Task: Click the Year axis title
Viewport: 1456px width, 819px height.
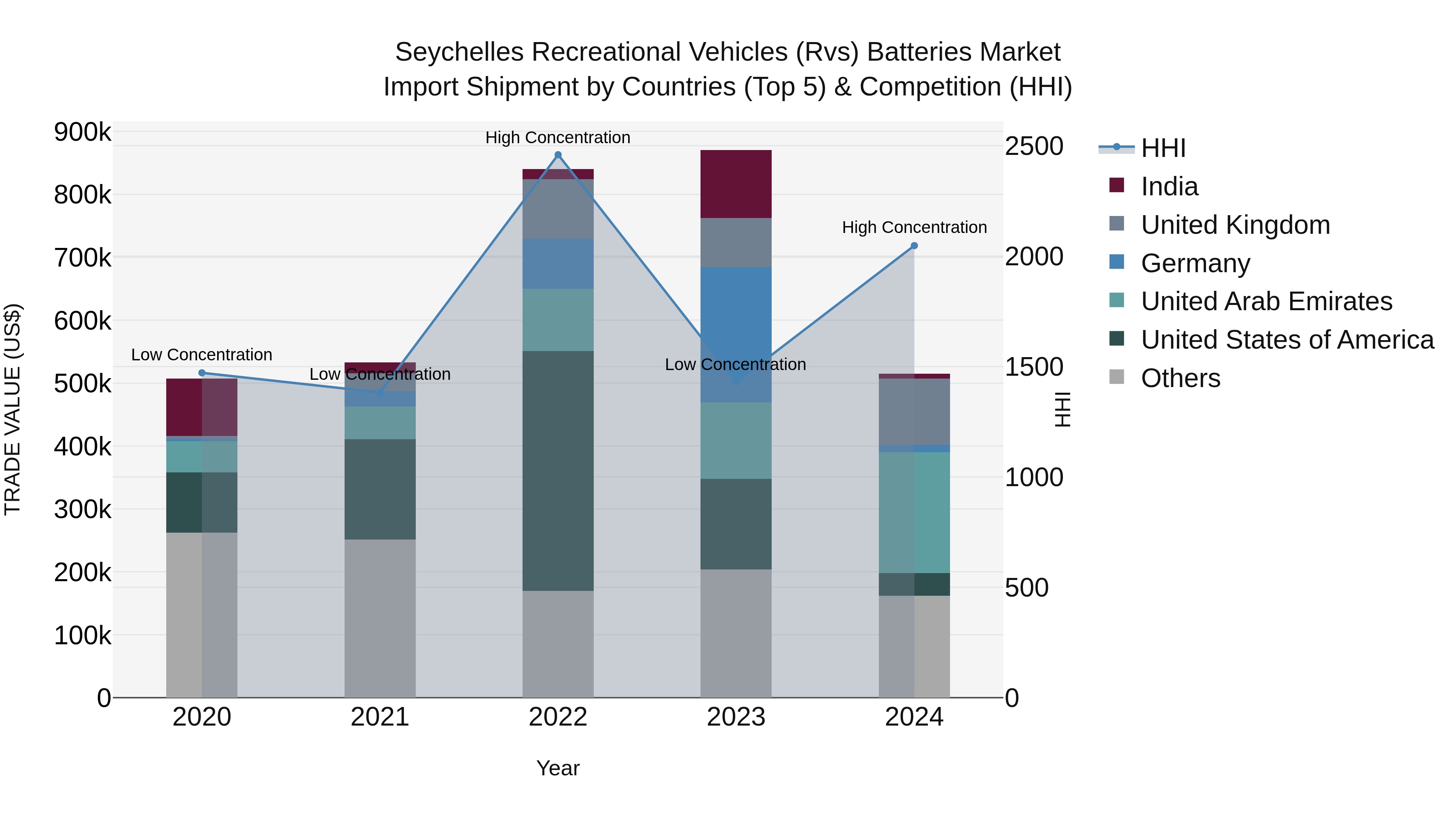Action: pyautogui.click(x=558, y=769)
